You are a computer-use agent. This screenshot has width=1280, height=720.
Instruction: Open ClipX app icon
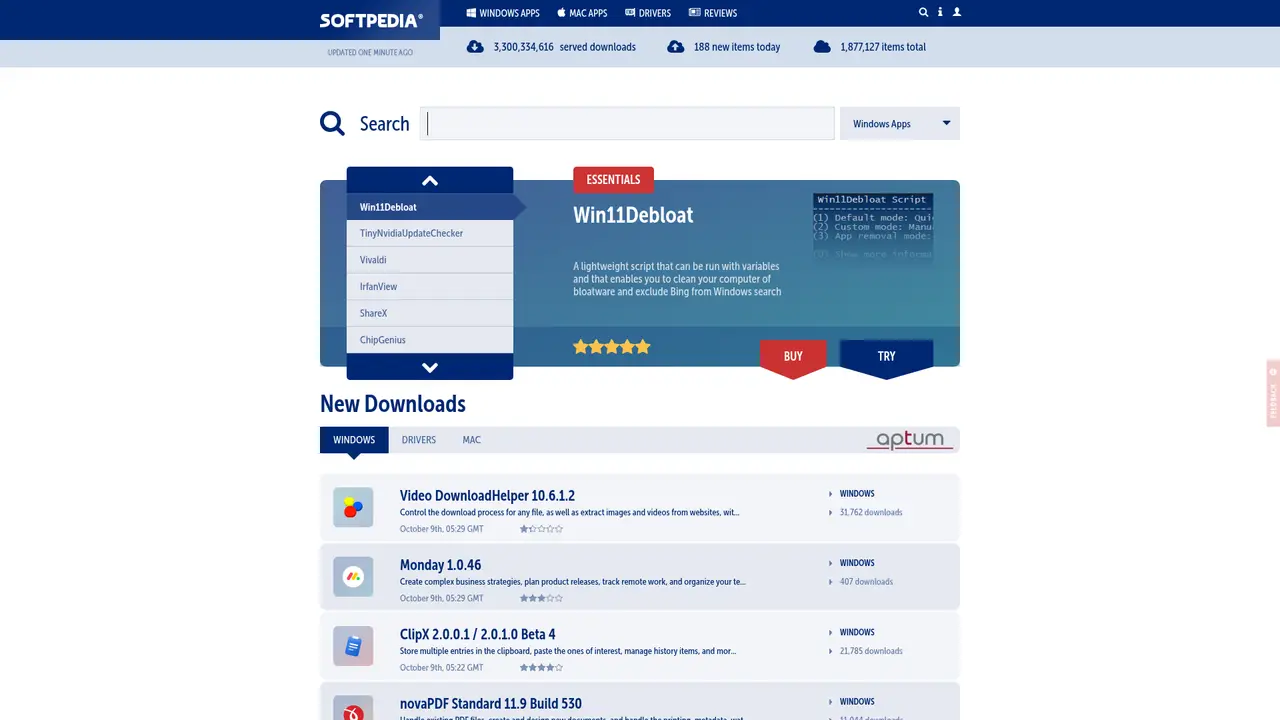(353, 646)
